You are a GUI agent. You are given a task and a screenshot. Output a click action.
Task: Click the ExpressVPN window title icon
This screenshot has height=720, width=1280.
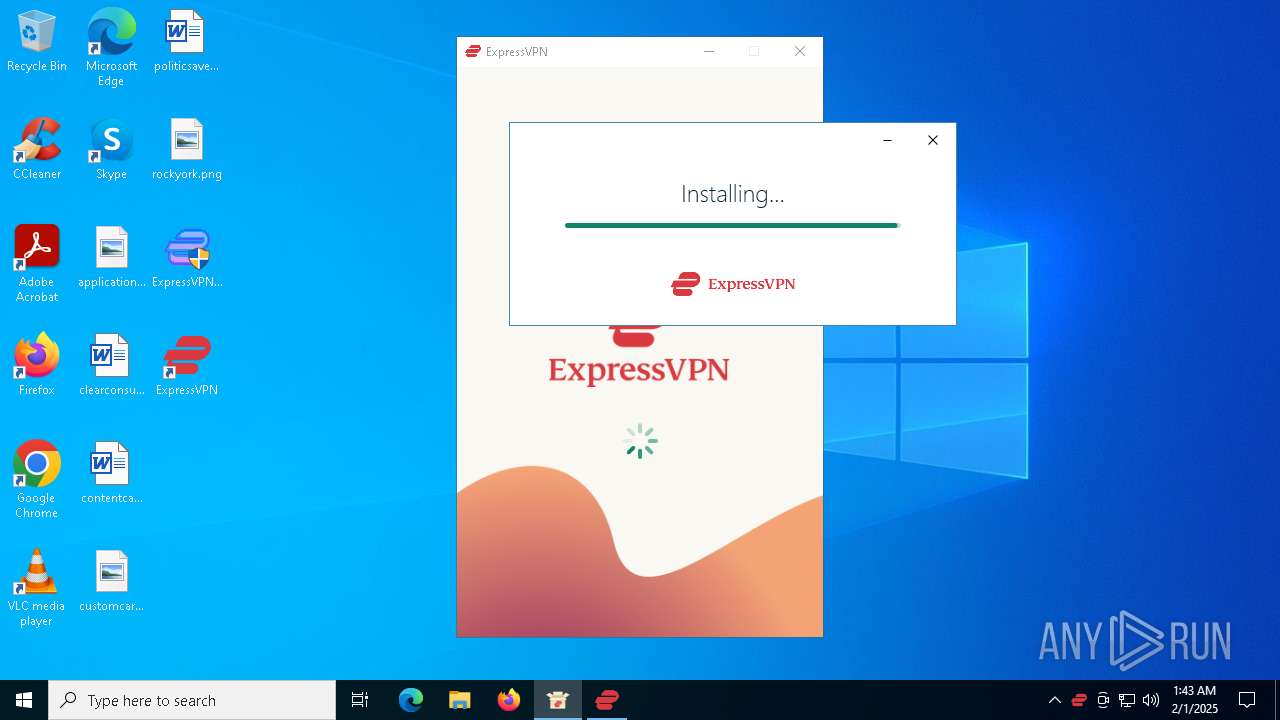pyautogui.click(x=473, y=52)
